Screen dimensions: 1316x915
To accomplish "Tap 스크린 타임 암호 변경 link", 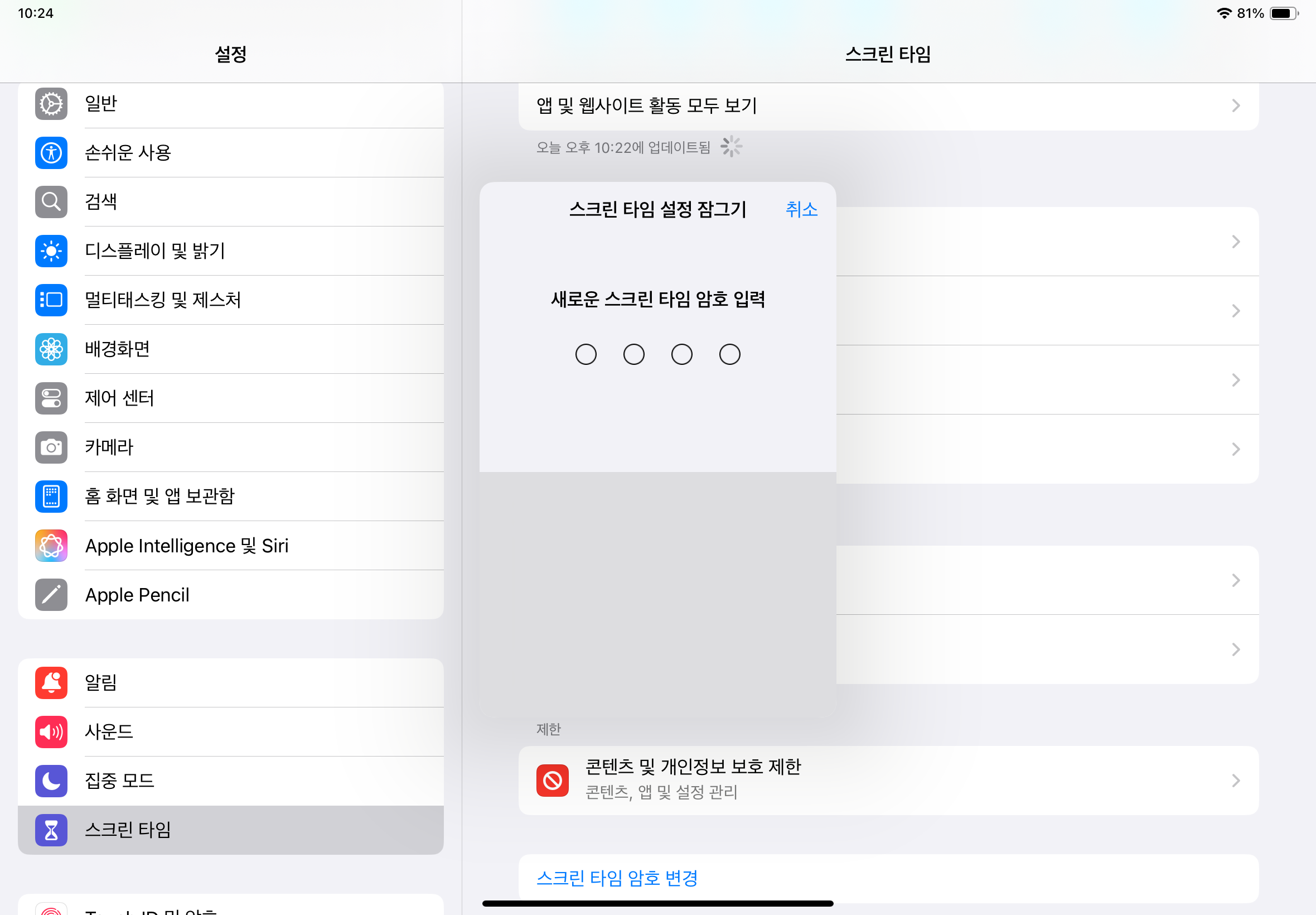I will pyautogui.click(x=617, y=878).
